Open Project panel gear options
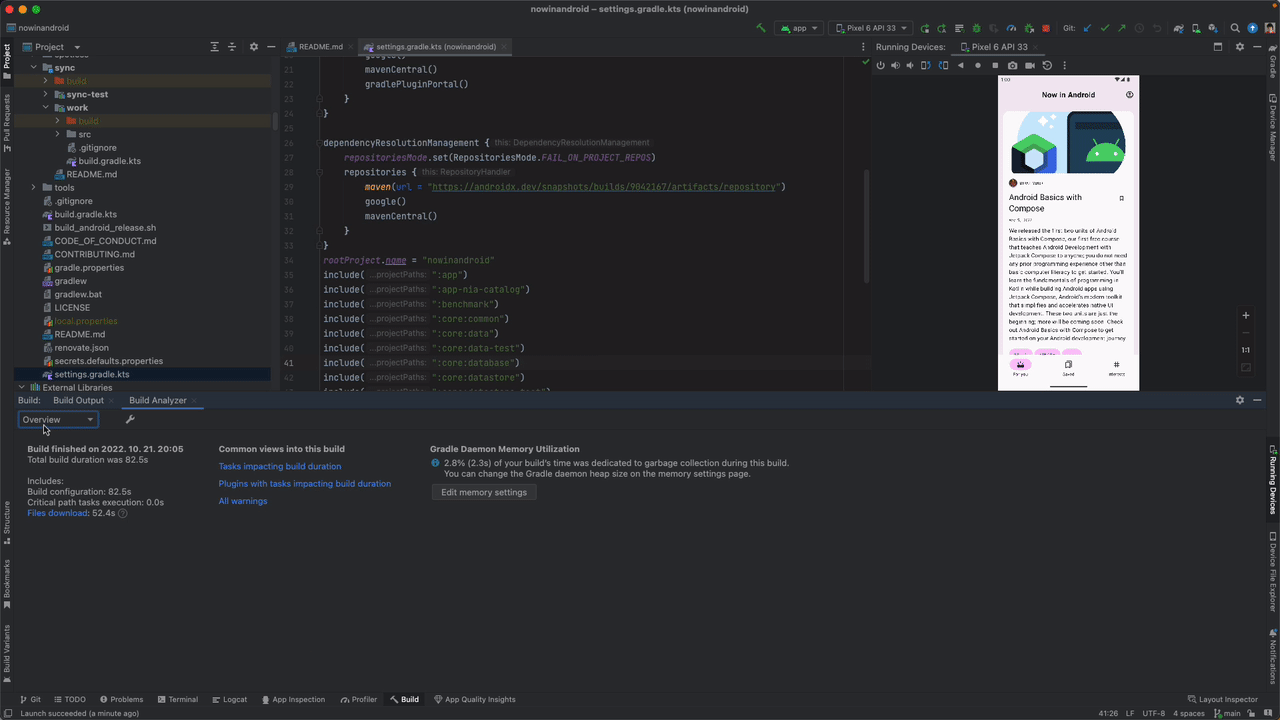Viewport: 1280px width, 720px height. 253,47
